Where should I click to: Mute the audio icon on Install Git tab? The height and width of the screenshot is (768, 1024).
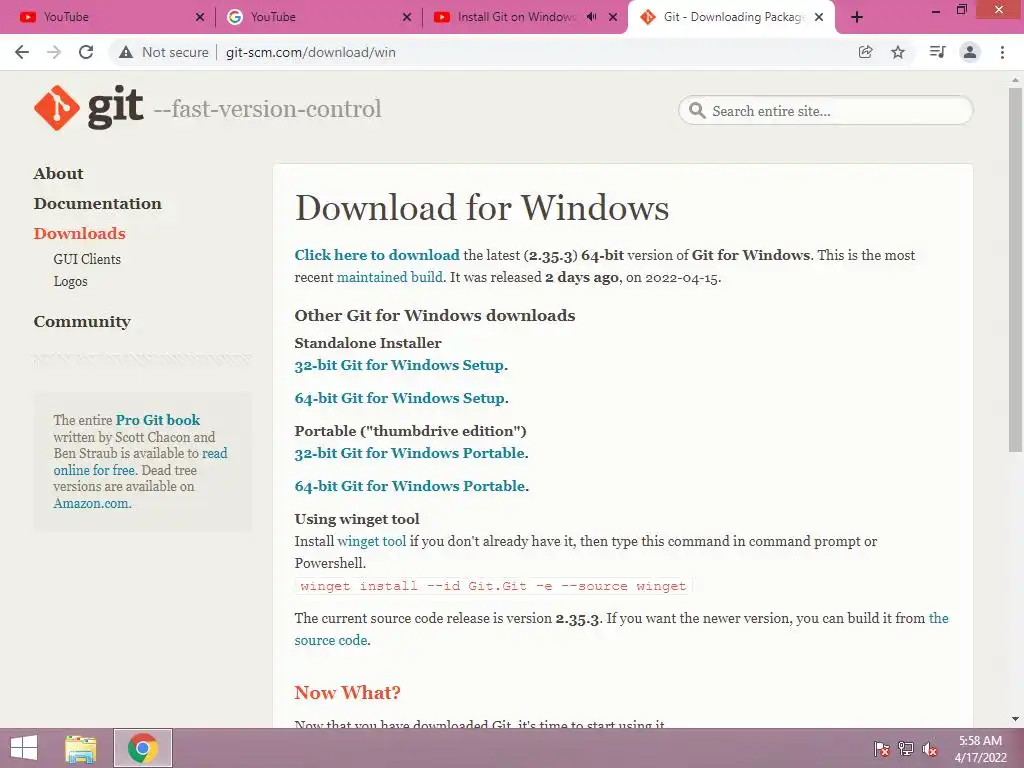591,17
